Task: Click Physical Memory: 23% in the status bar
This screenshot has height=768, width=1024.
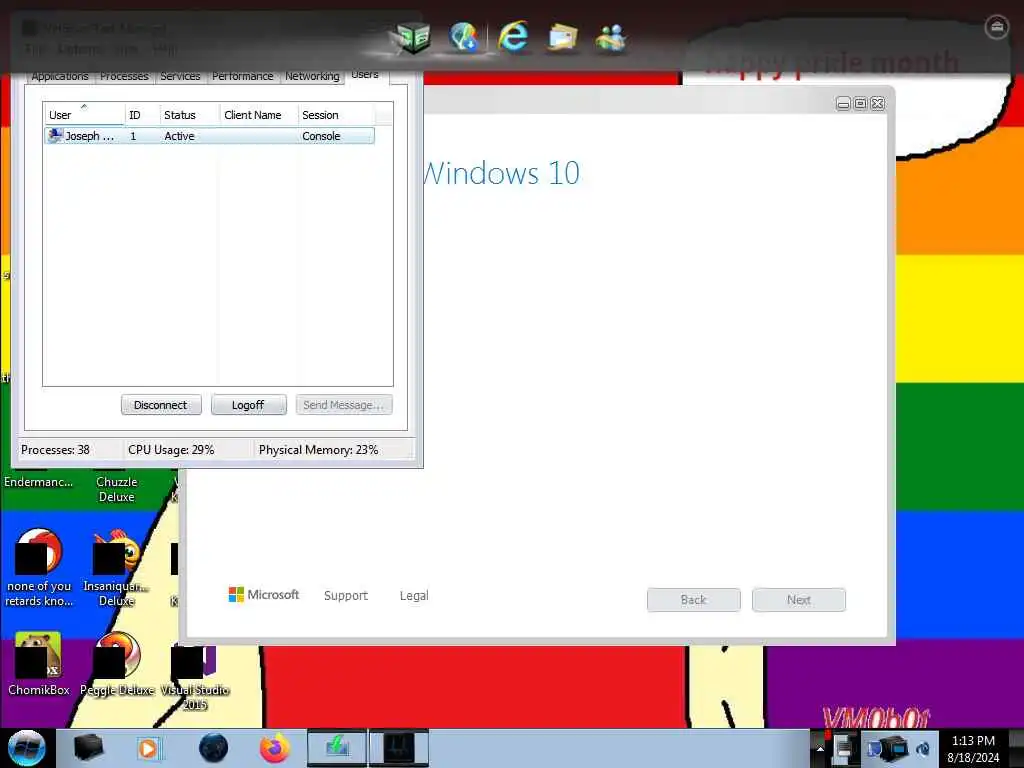Action: coord(318,449)
